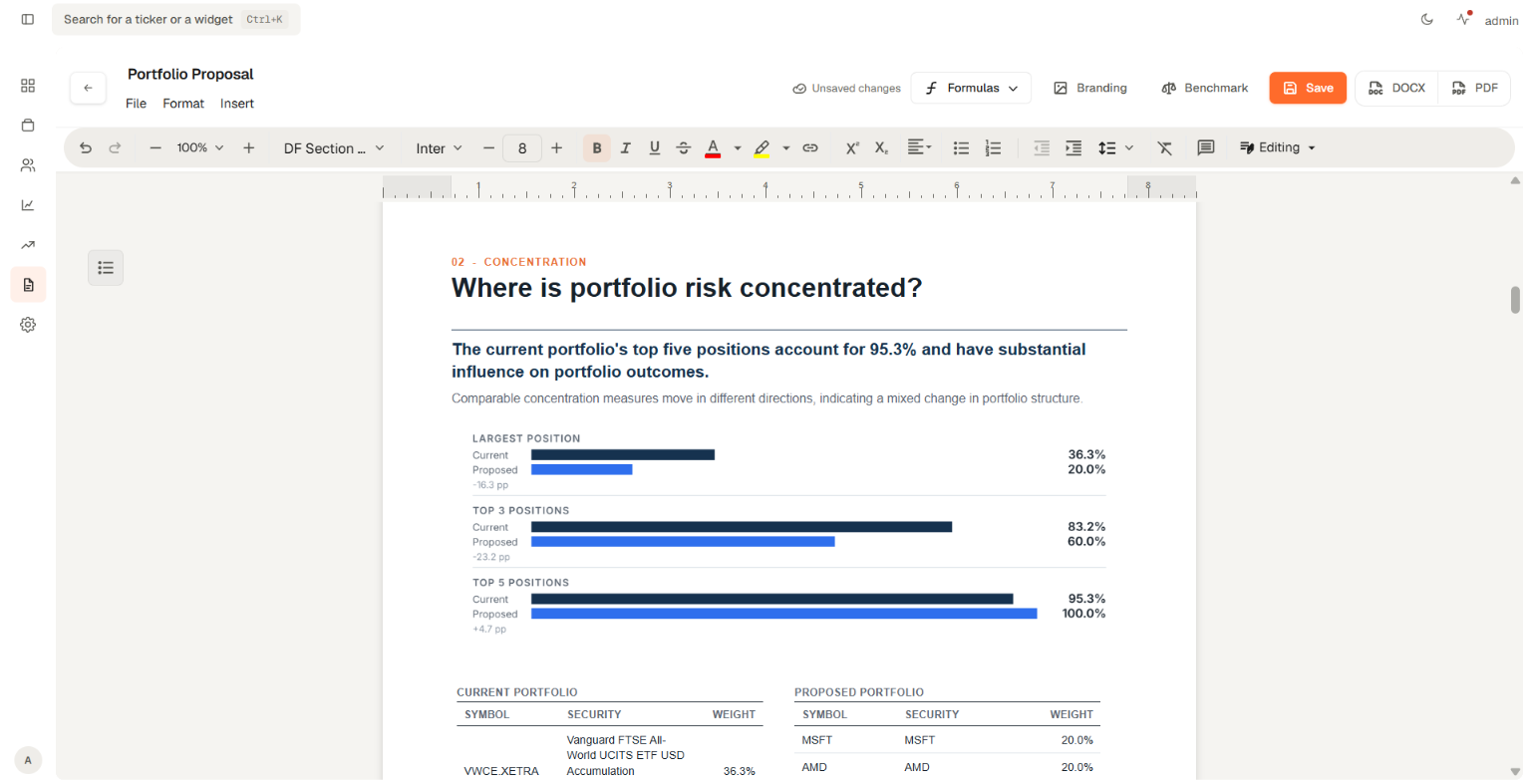Open the DF Section style dropdown
Viewport: 1531px width, 784px height.
point(334,147)
